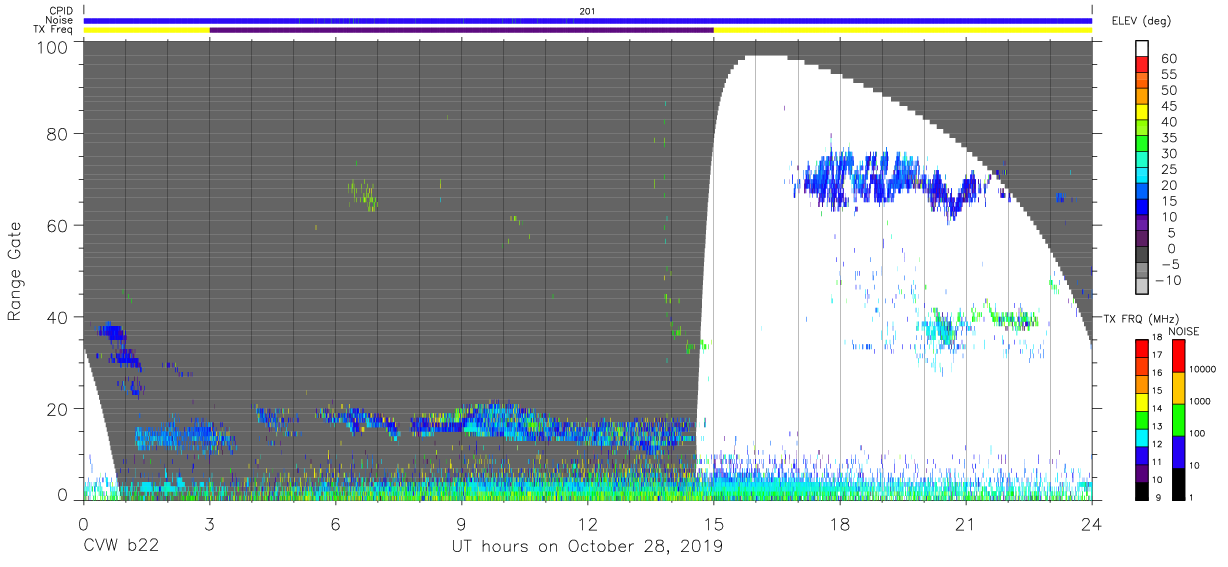Image resolution: width=1228 pixels, height=567 pixels.
Task: Click the 30 label on ELEV color bar
Action: click(1168, 154)
